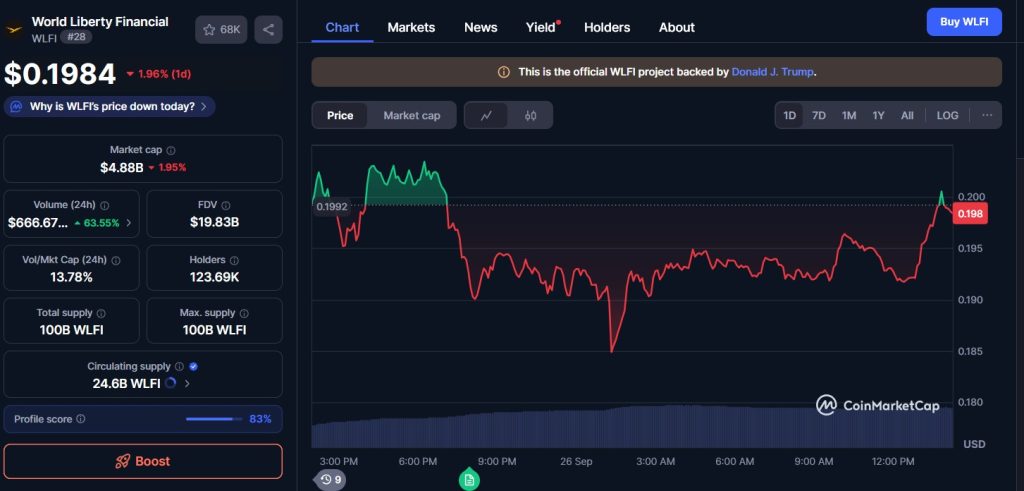Switch to line chart view icon
This screenshot has width=1024, height=491.
(x=486, y=115)
